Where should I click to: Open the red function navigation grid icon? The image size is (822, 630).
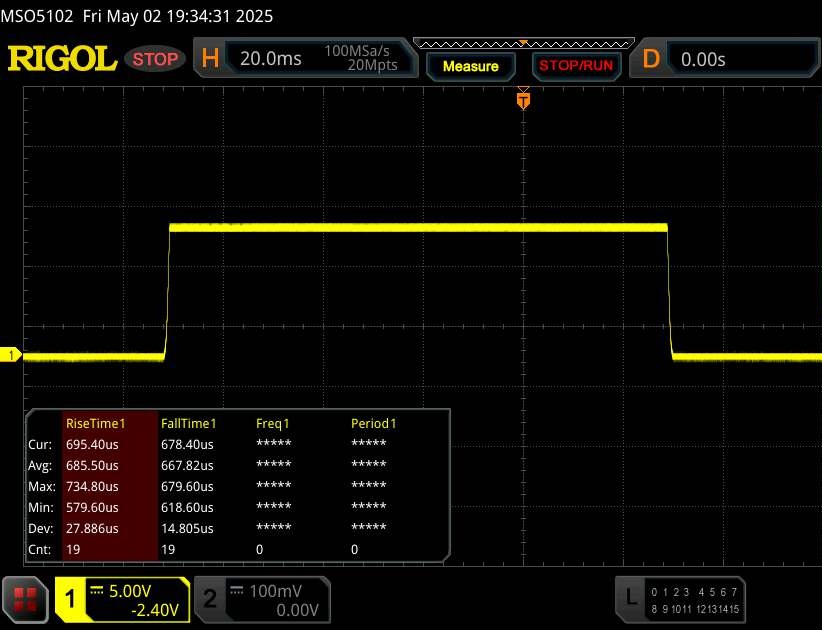pos(25,600)
